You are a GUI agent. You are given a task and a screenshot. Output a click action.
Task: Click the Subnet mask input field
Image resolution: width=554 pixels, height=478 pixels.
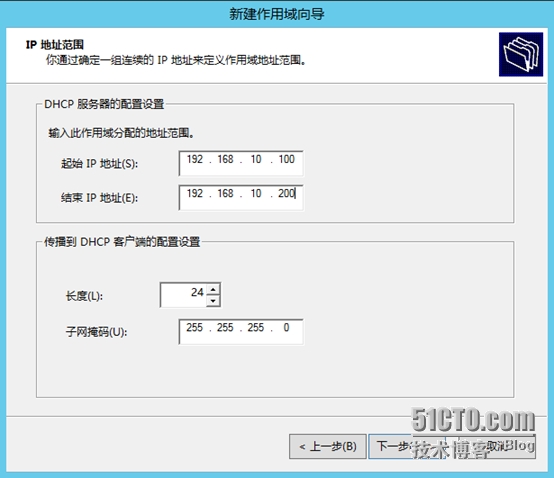click(241, 332)
